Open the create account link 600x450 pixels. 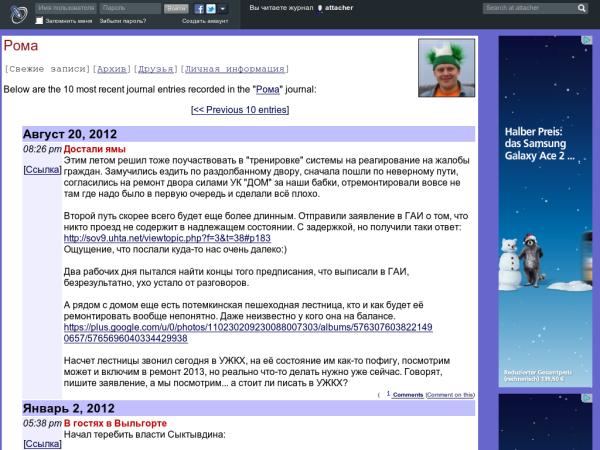point(205,21)
